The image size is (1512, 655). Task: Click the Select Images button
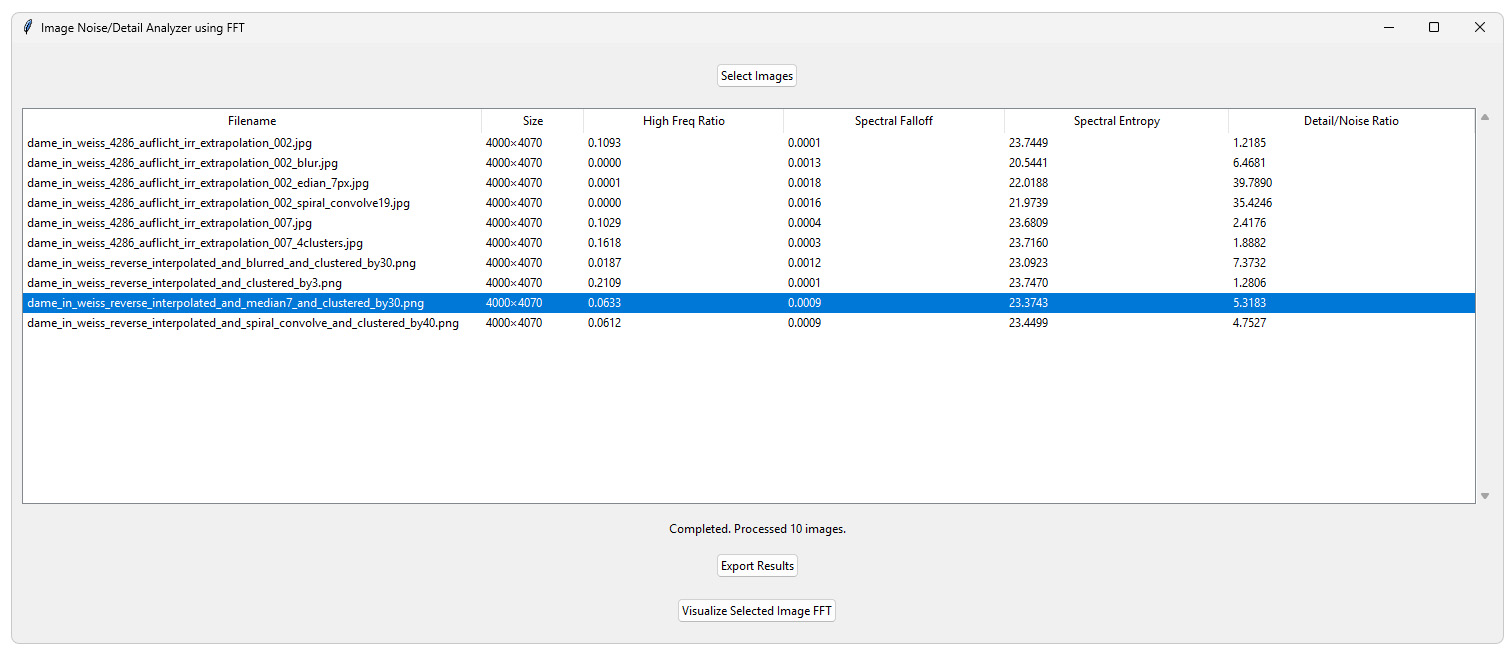click(756, 76)
